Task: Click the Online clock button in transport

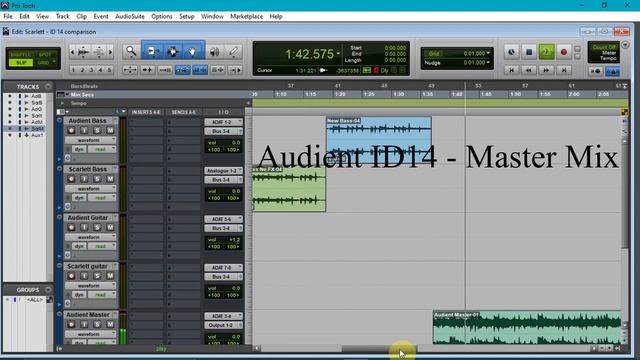Action: 511,52
